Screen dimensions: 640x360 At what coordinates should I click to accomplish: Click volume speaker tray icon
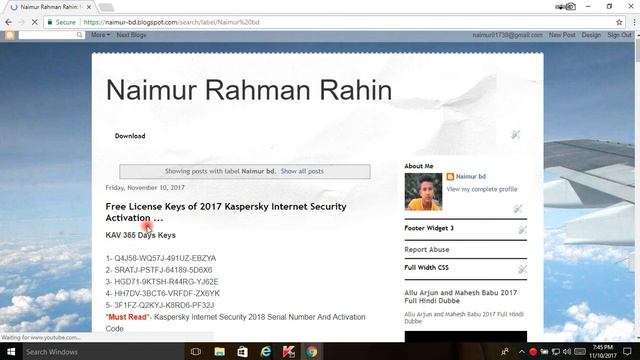[567, 351]
